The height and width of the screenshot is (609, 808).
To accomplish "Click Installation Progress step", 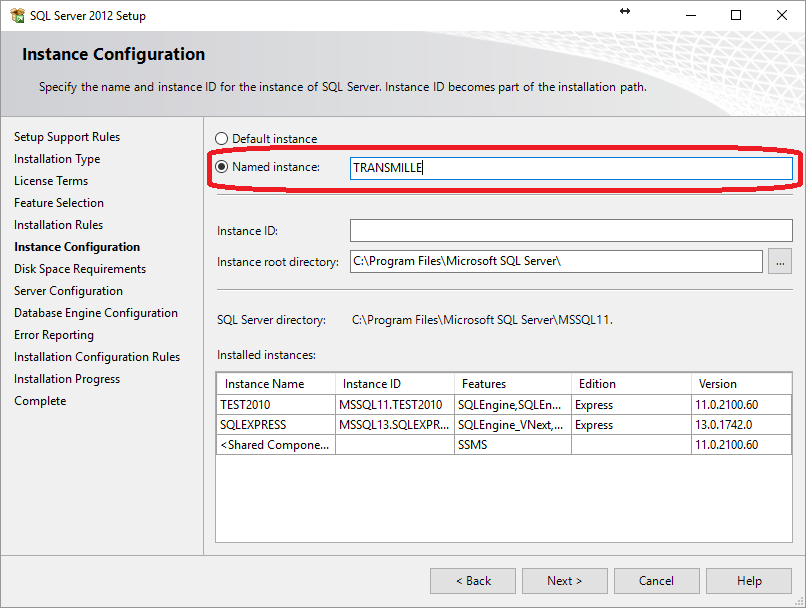I will (67, 379).
